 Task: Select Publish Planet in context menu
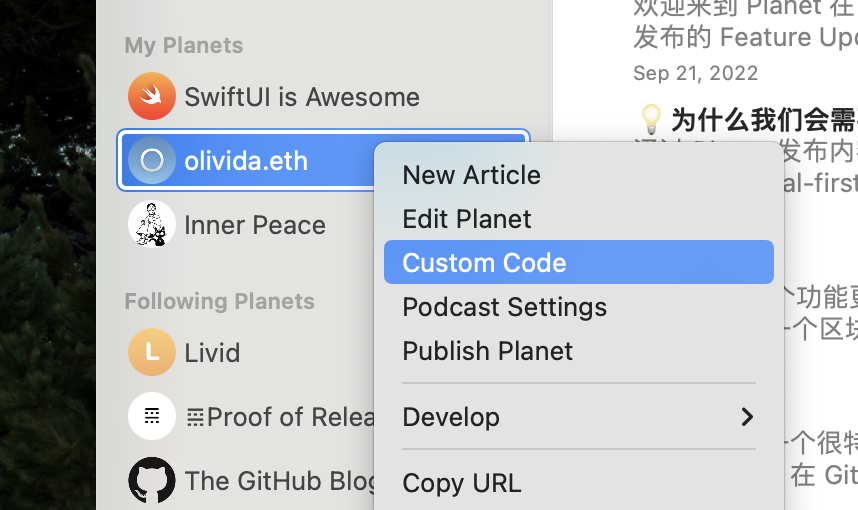tap(487, 351)
